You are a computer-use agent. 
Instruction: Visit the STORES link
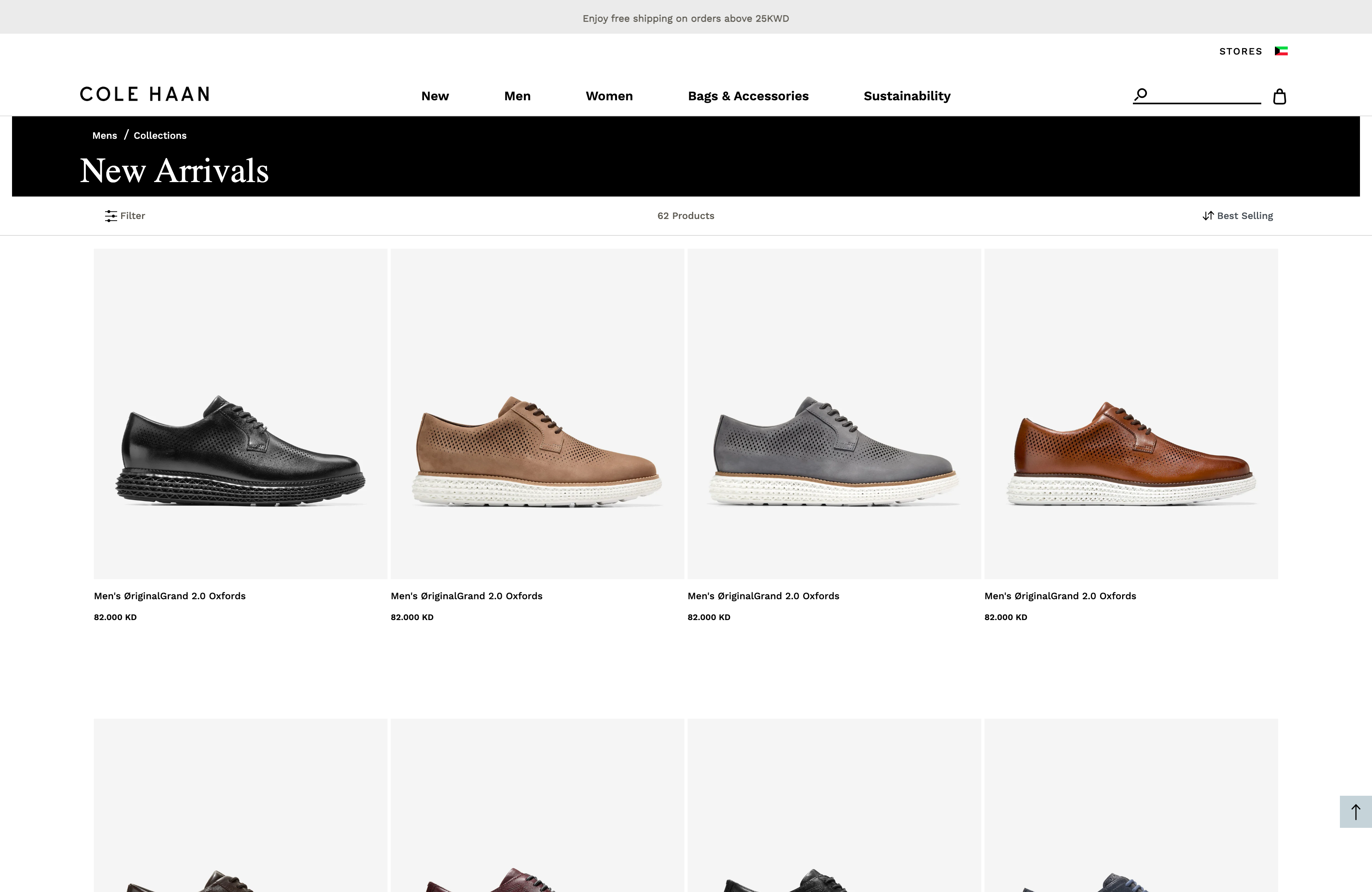click(1240, 51)
